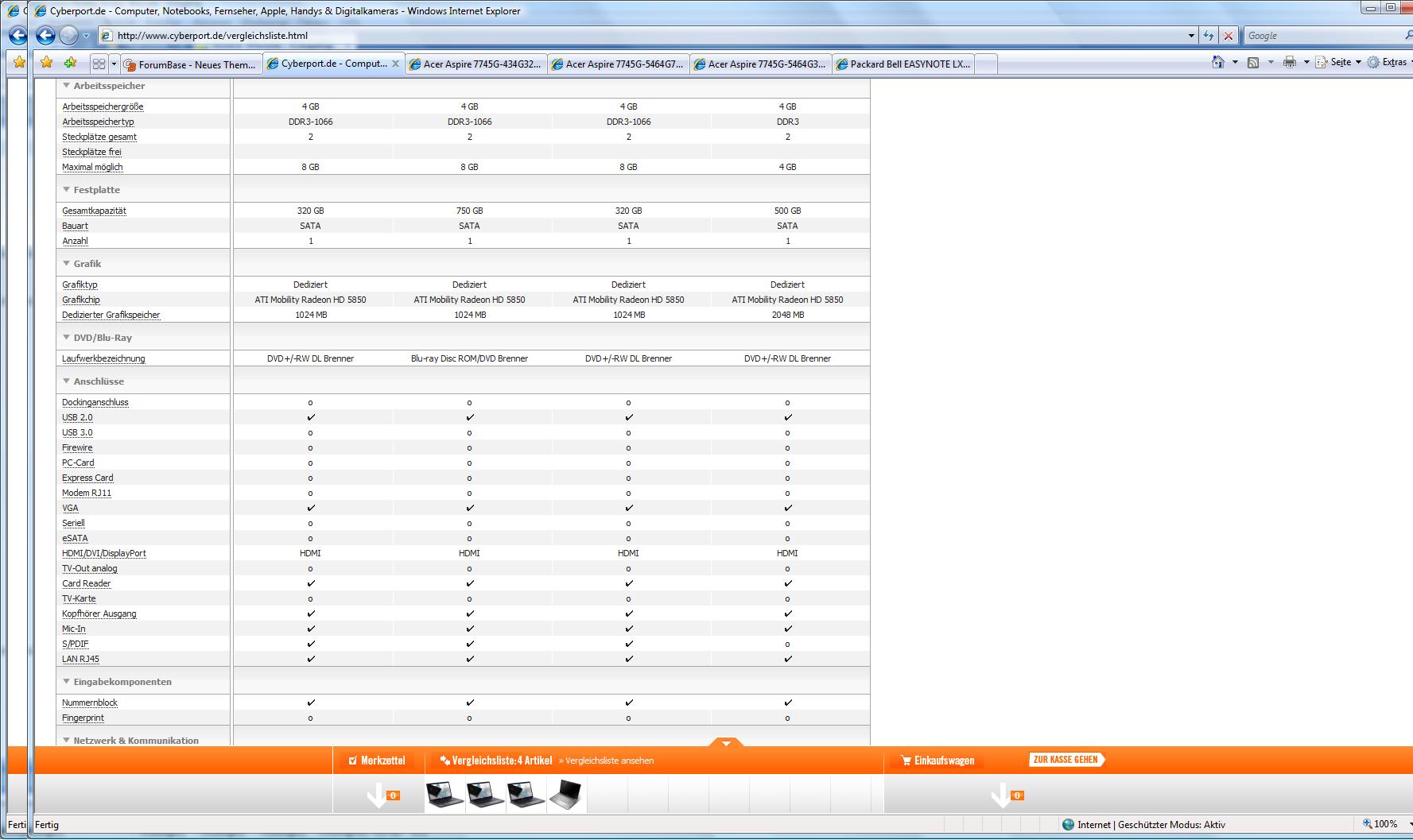Collapse the DVD/Blu-Ray section

67,337
